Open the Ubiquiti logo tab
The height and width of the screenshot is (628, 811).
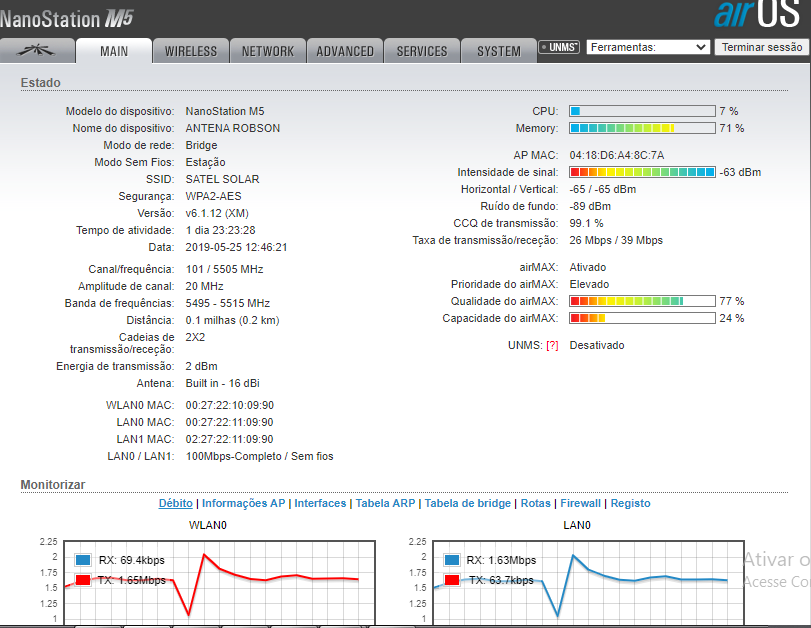(36, 51)
